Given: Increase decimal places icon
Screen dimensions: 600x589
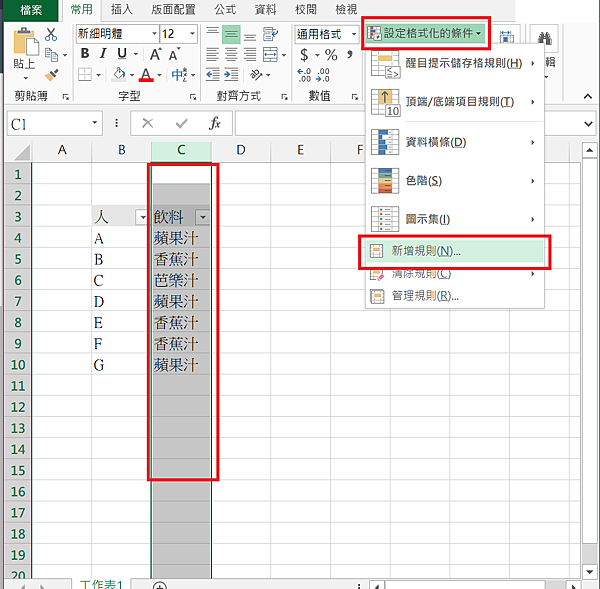Looking at the screenshot, I should coord(304,75).
